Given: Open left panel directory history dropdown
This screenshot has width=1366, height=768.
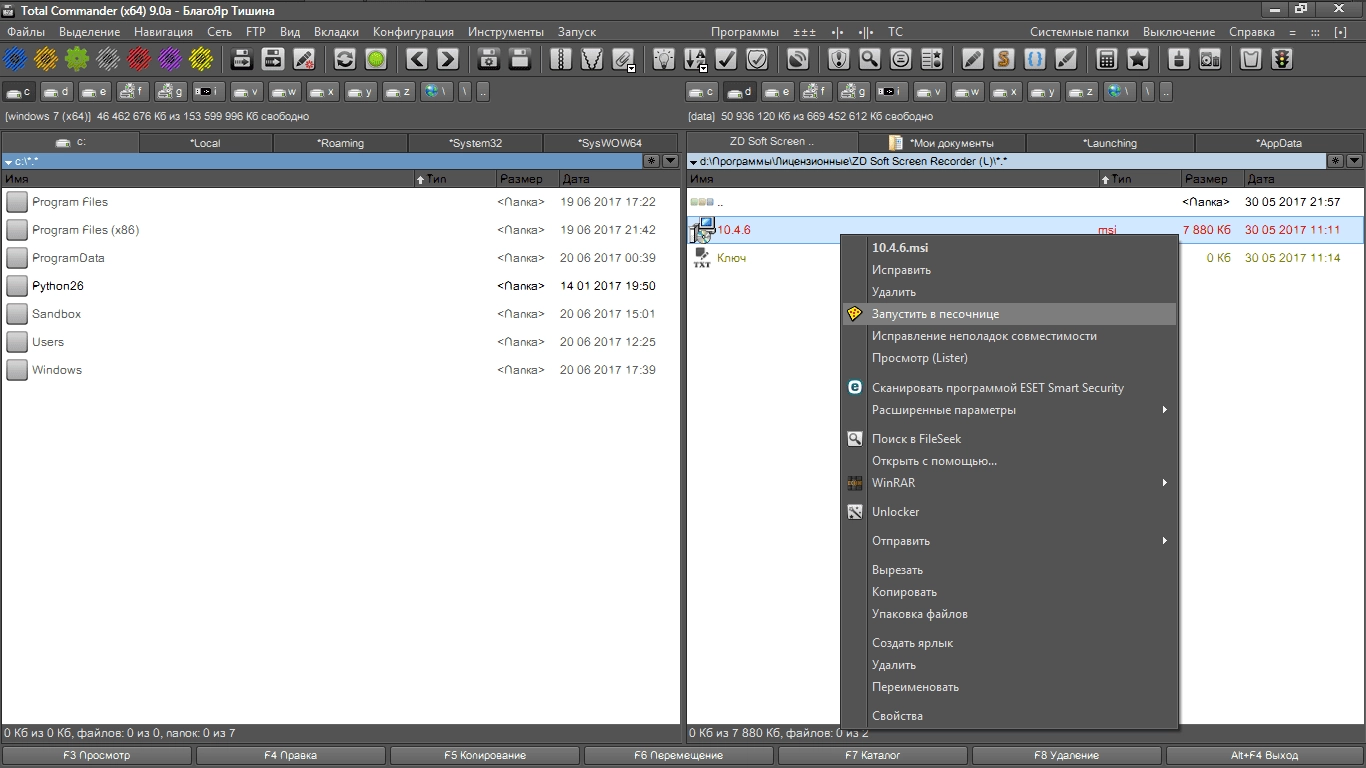Looking at the screenshot, I should (x=670, y=161).
